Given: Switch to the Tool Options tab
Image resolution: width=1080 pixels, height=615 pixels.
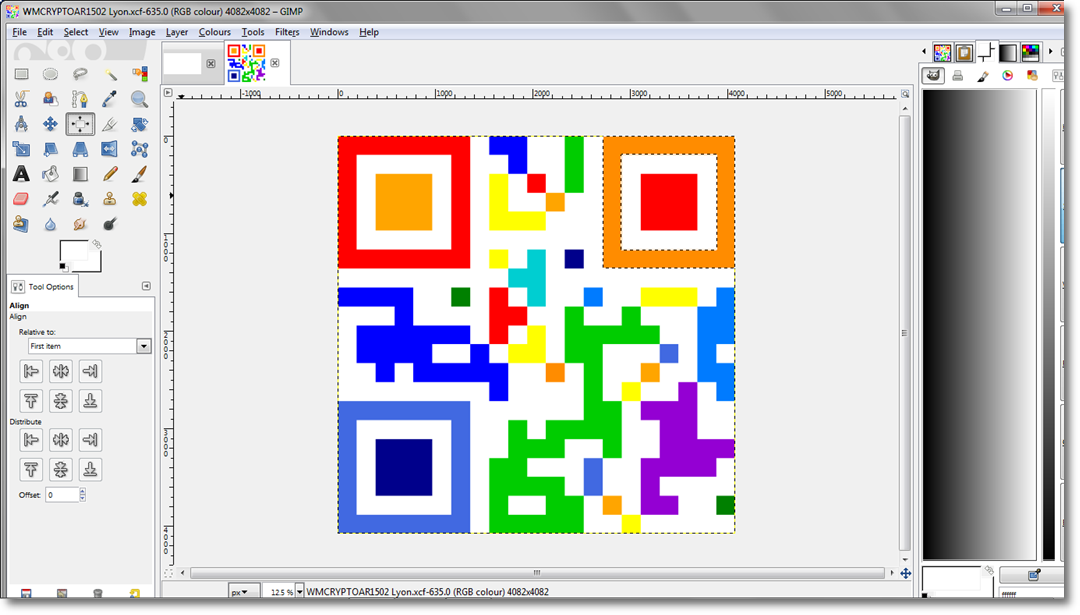Looking at the screenshot, I should pos(43,286).
